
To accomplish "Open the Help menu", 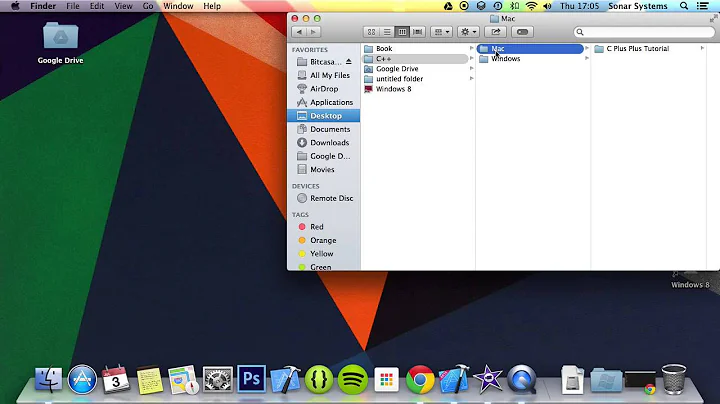I will [x=212, y=6].
